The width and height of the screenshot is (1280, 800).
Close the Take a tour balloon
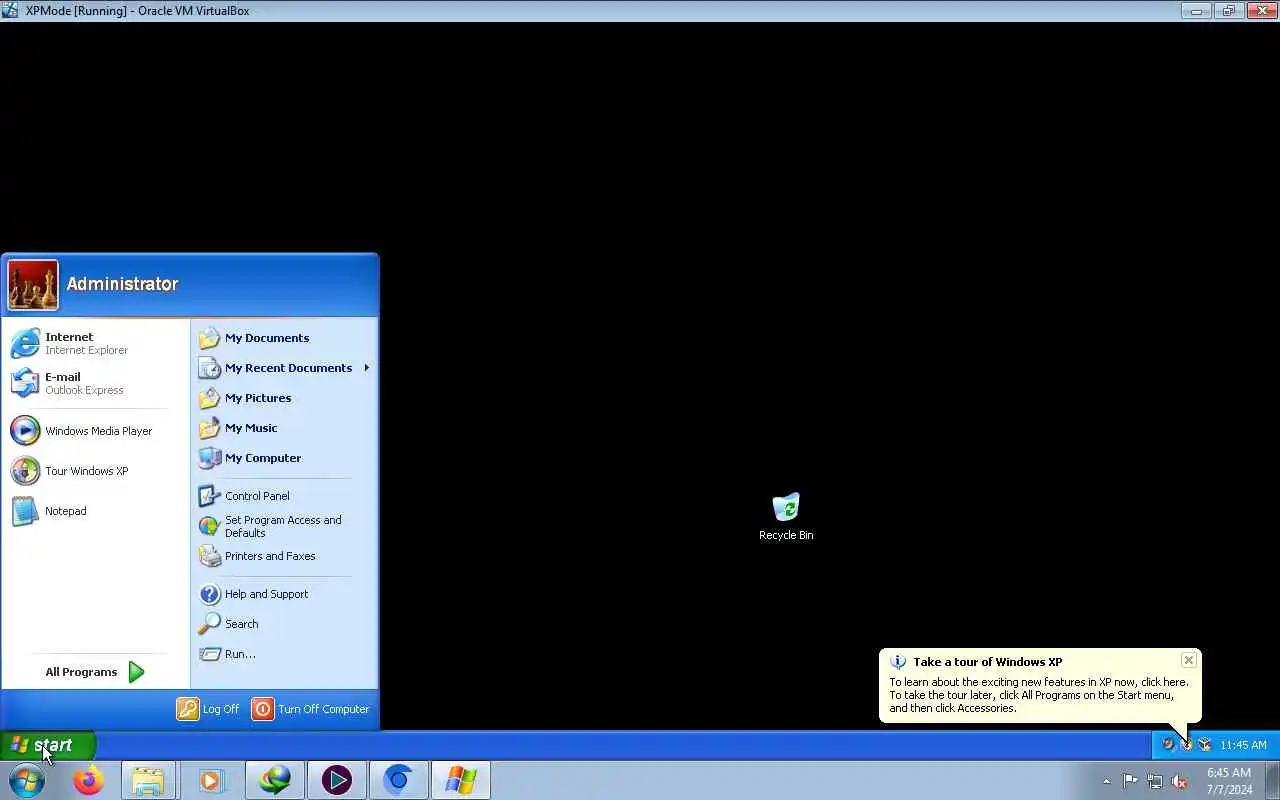point(1188,660)
